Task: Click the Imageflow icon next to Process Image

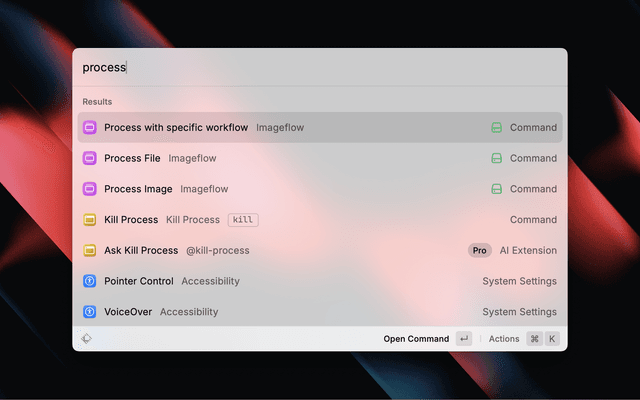Action: click(x=89, y=189)
